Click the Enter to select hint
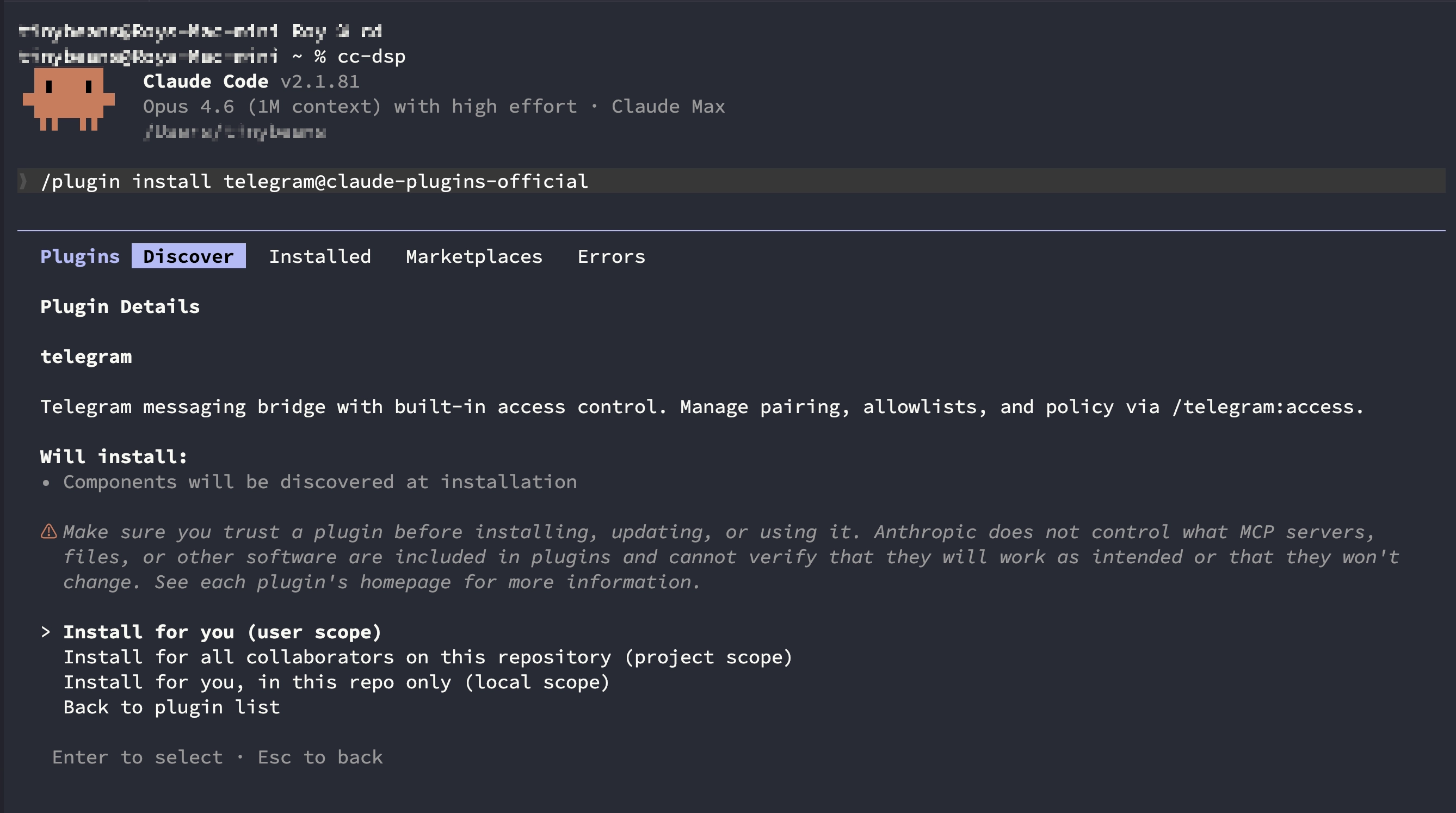Viewport: 1456px width, 813px height. pos(137,757)
